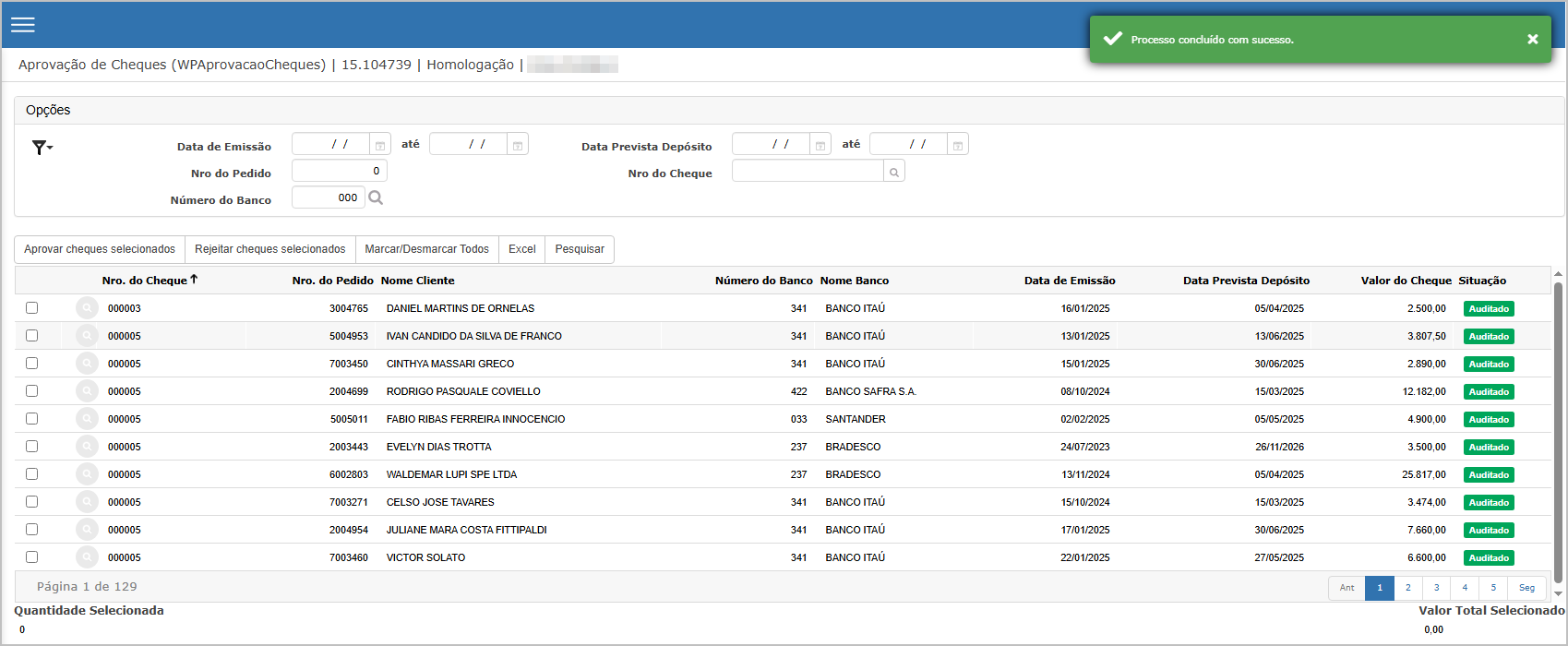
Task: Click the Valor do Cheque column header
Action: pos(1406,281)
